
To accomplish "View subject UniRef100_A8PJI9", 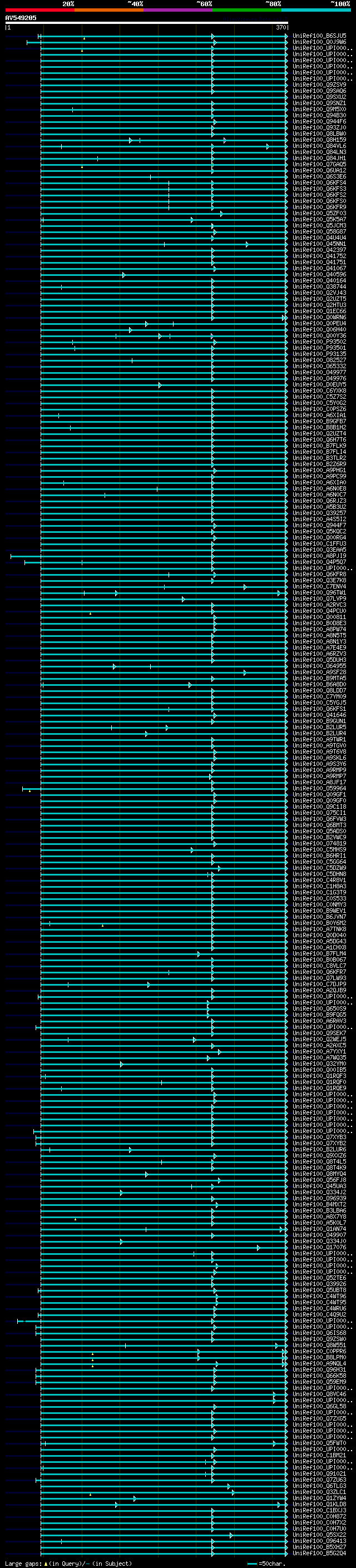I will tap(319, 556).
